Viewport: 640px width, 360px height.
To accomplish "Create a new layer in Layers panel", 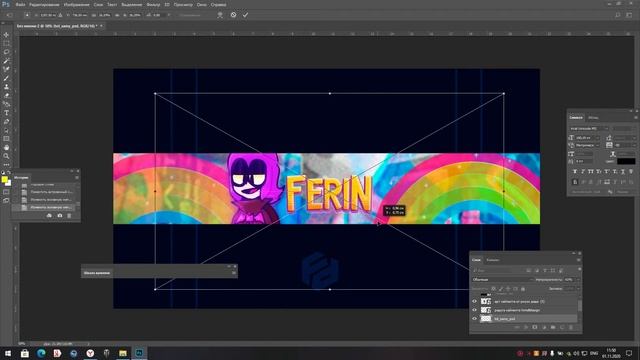I will (562, 327).
